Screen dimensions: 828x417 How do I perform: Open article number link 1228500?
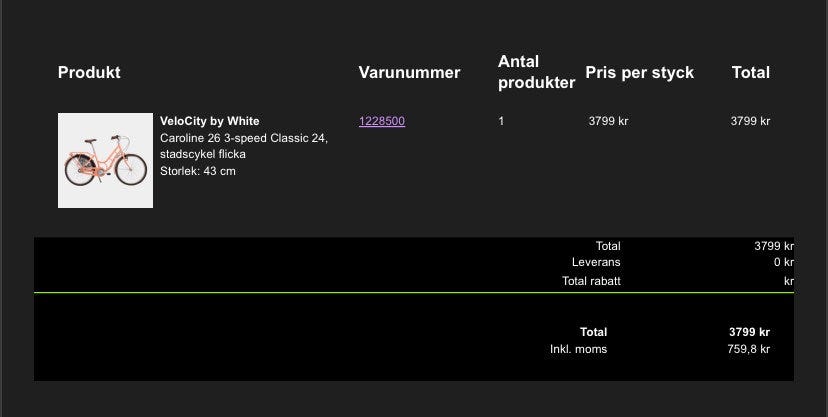coord(381,121)
